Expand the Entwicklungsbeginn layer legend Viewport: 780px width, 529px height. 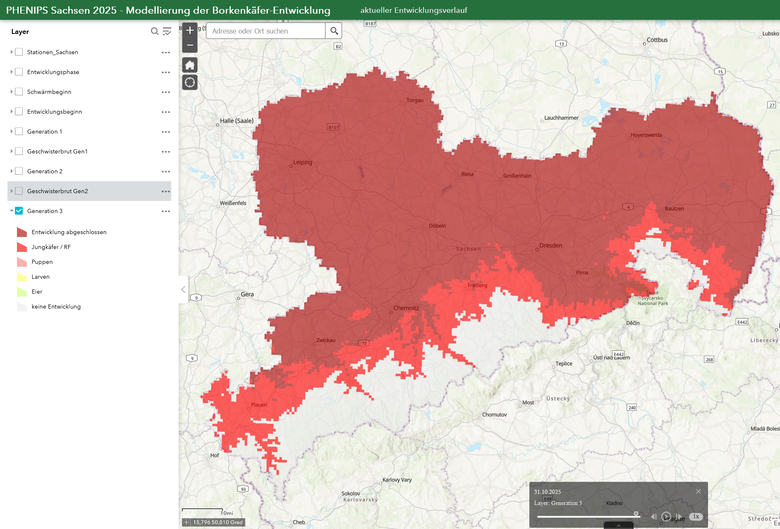pos(11,111)
